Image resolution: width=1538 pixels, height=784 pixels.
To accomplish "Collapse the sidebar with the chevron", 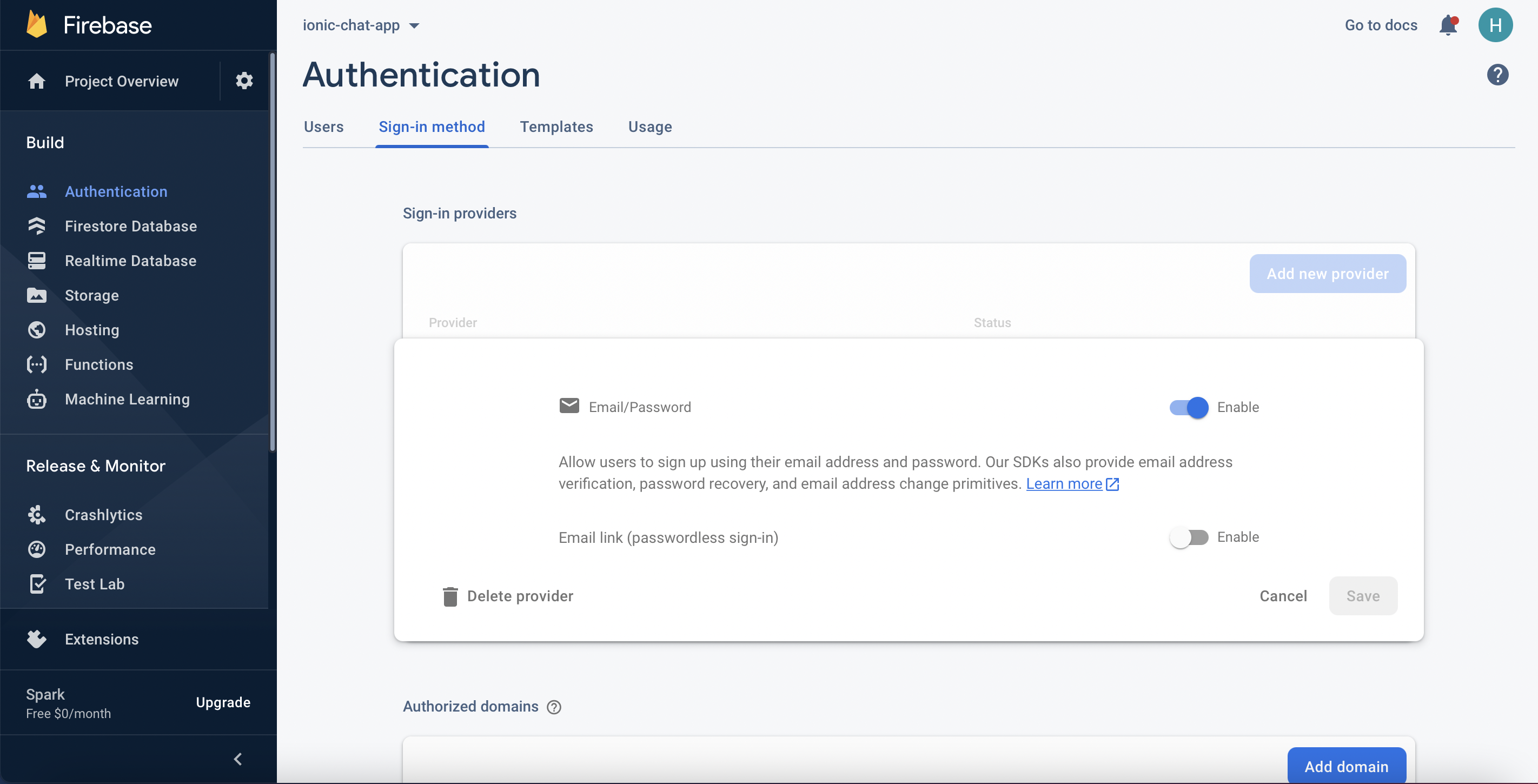I will coord(237,759).
